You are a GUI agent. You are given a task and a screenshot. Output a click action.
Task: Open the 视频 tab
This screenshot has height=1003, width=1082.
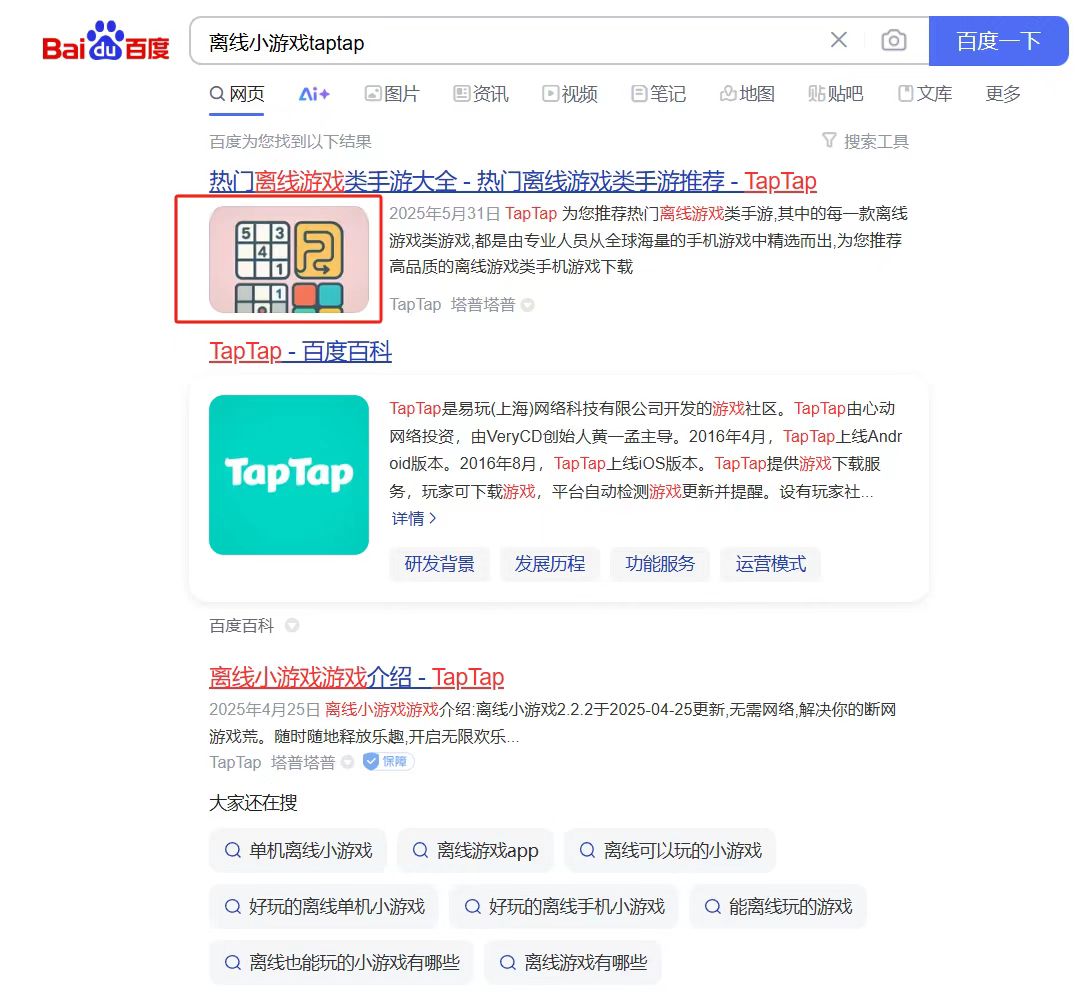coord(570,94)
